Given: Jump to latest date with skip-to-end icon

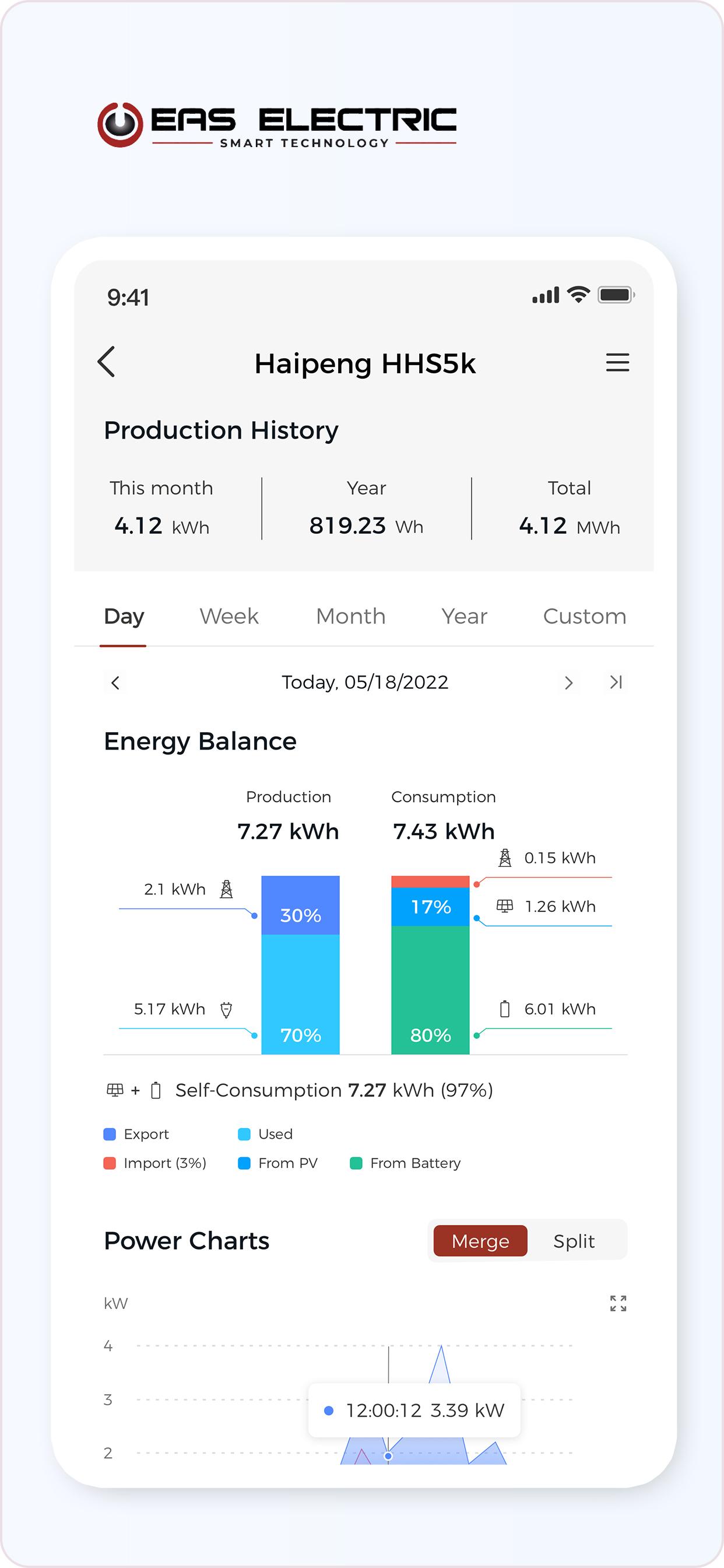Looking at the screenshot, I should click(616, 682).
